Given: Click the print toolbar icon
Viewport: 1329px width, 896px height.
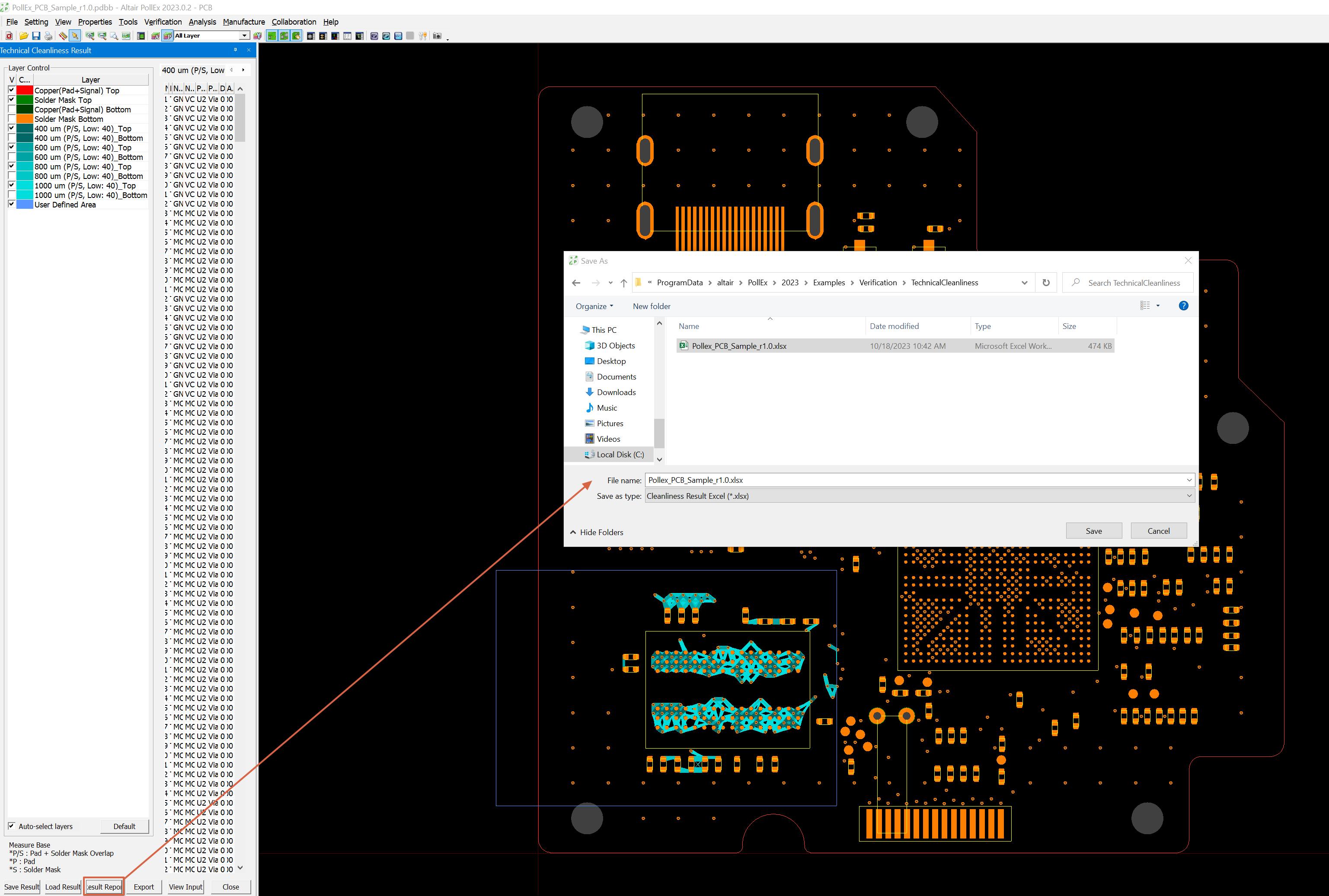Looking at the screenshot, I should coord(48,36).
